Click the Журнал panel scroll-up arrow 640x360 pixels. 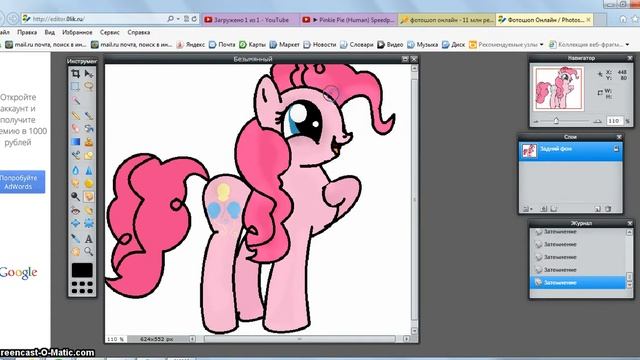click(629, 232)
